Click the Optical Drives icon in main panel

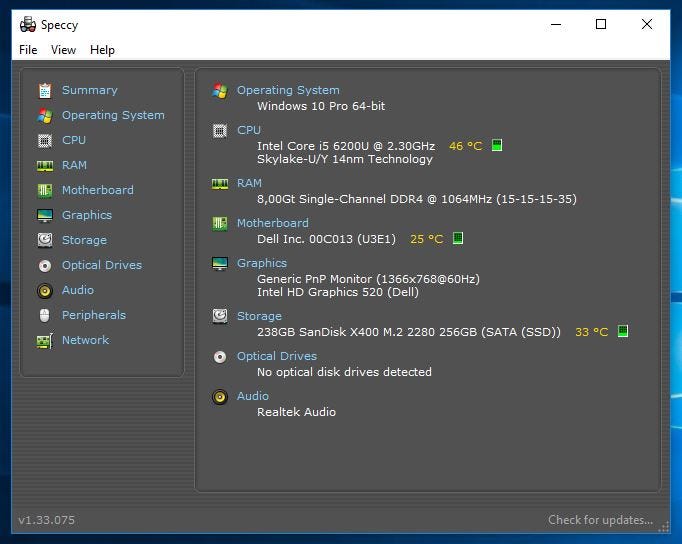pyautogui.click(x=220, y=357)
